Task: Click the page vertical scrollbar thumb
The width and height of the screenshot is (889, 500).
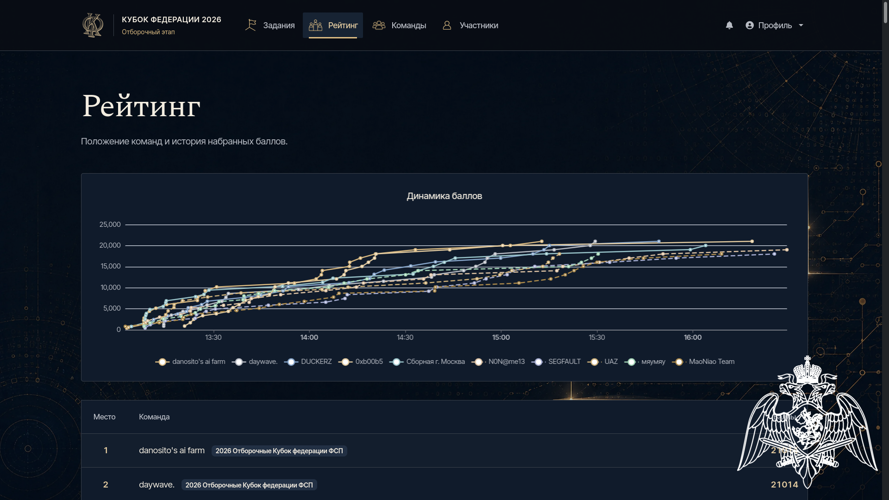Action: pos(885,12)
